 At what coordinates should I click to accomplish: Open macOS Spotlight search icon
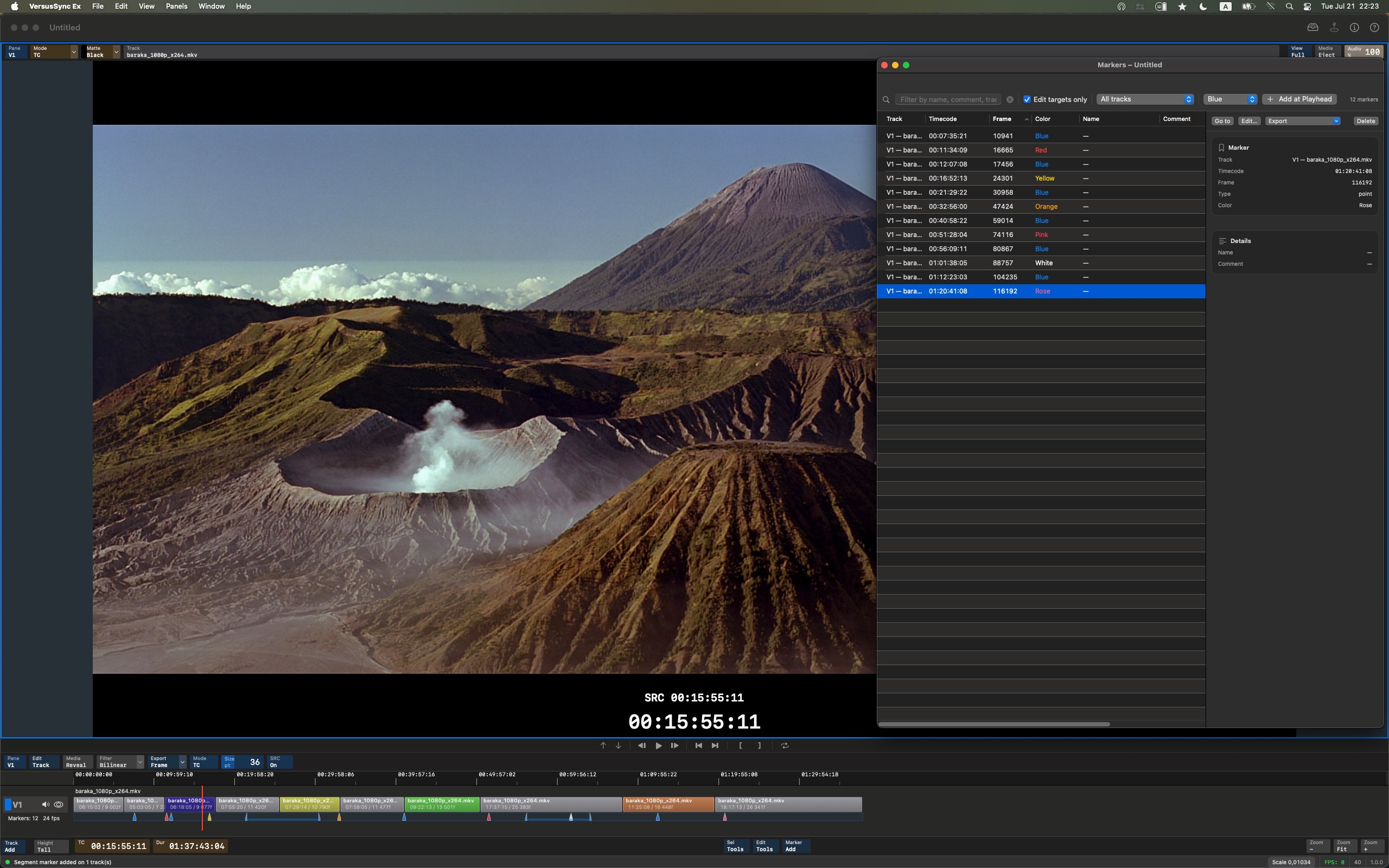tap(1289, 7)
